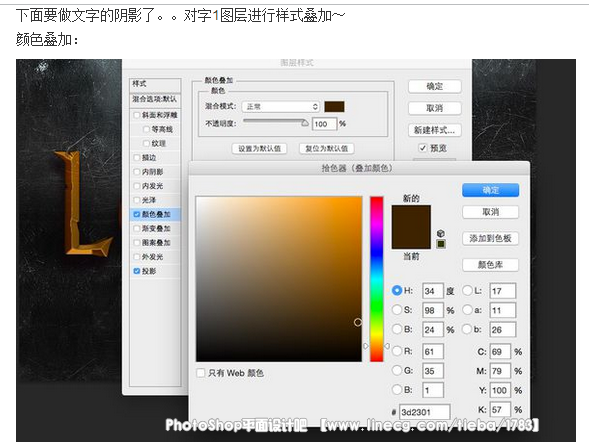Click the S field showing 98

[433, 310]
